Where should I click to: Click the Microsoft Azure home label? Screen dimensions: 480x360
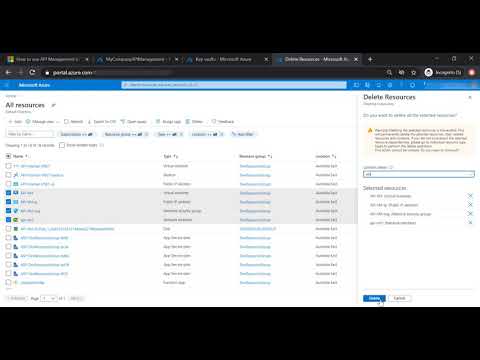(x=34, y=85)
